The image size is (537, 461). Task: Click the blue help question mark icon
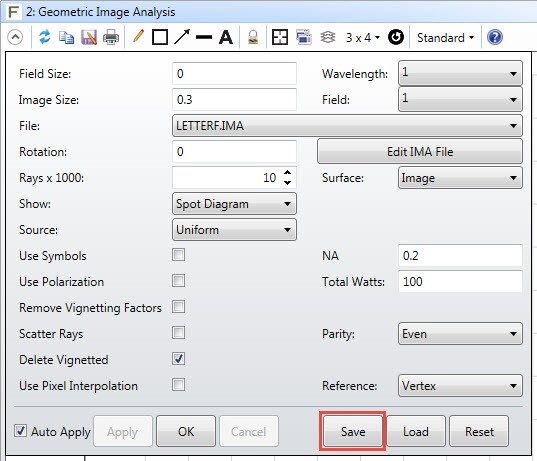click(495, 37)
